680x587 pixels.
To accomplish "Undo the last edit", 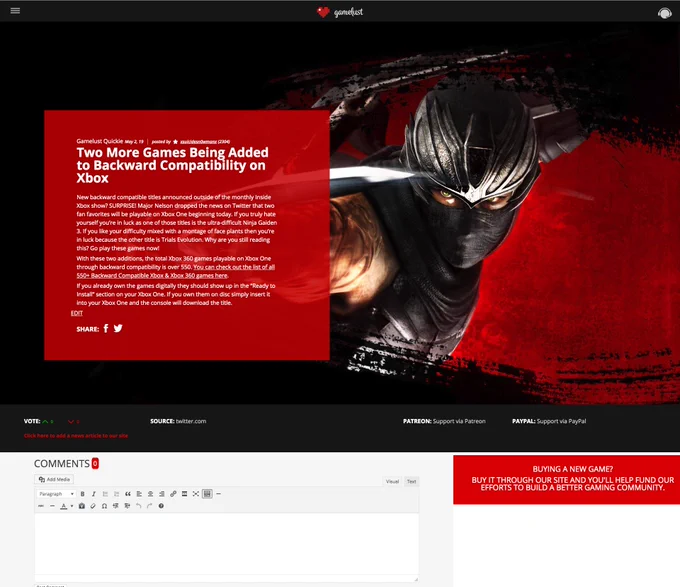I will pos(138,506).
